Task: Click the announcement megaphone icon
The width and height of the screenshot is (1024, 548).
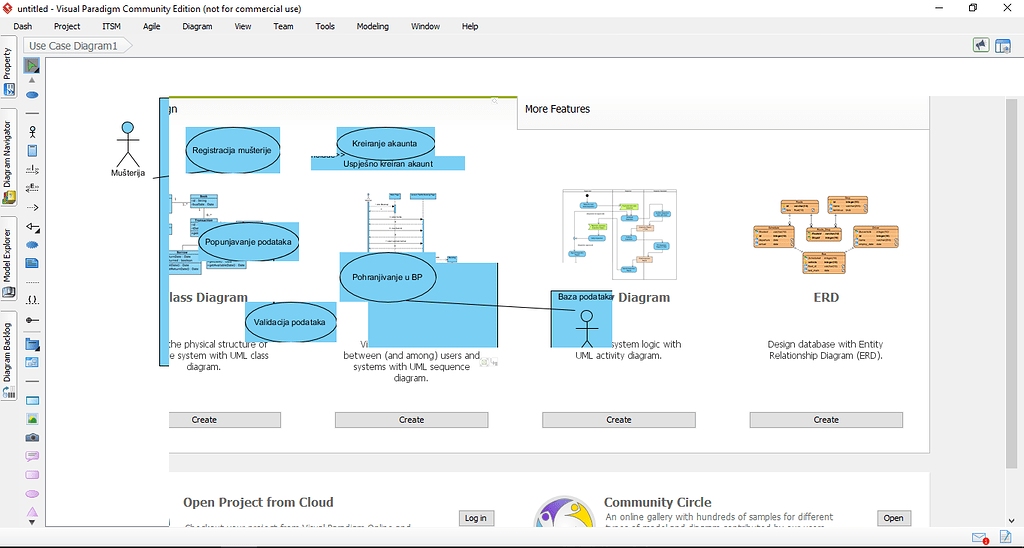Action: pos(981,45)
